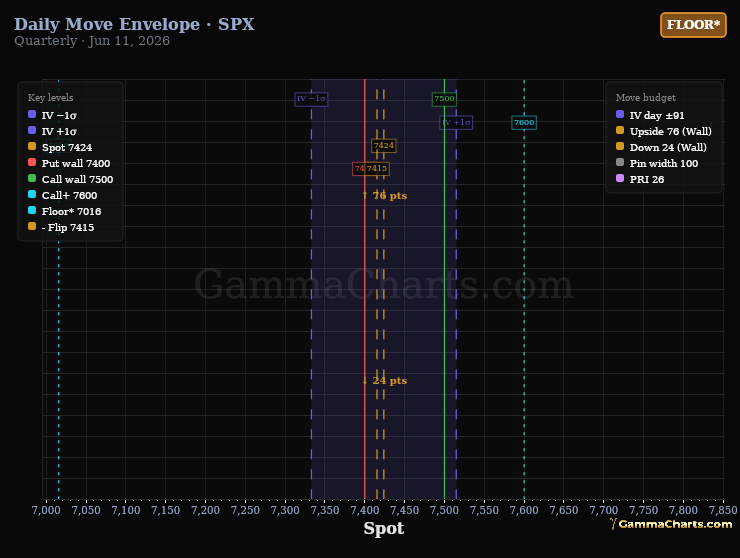740x558 pixels.
Task: Click the 7,500 x-axis tick label
Action: coord(445,510)
